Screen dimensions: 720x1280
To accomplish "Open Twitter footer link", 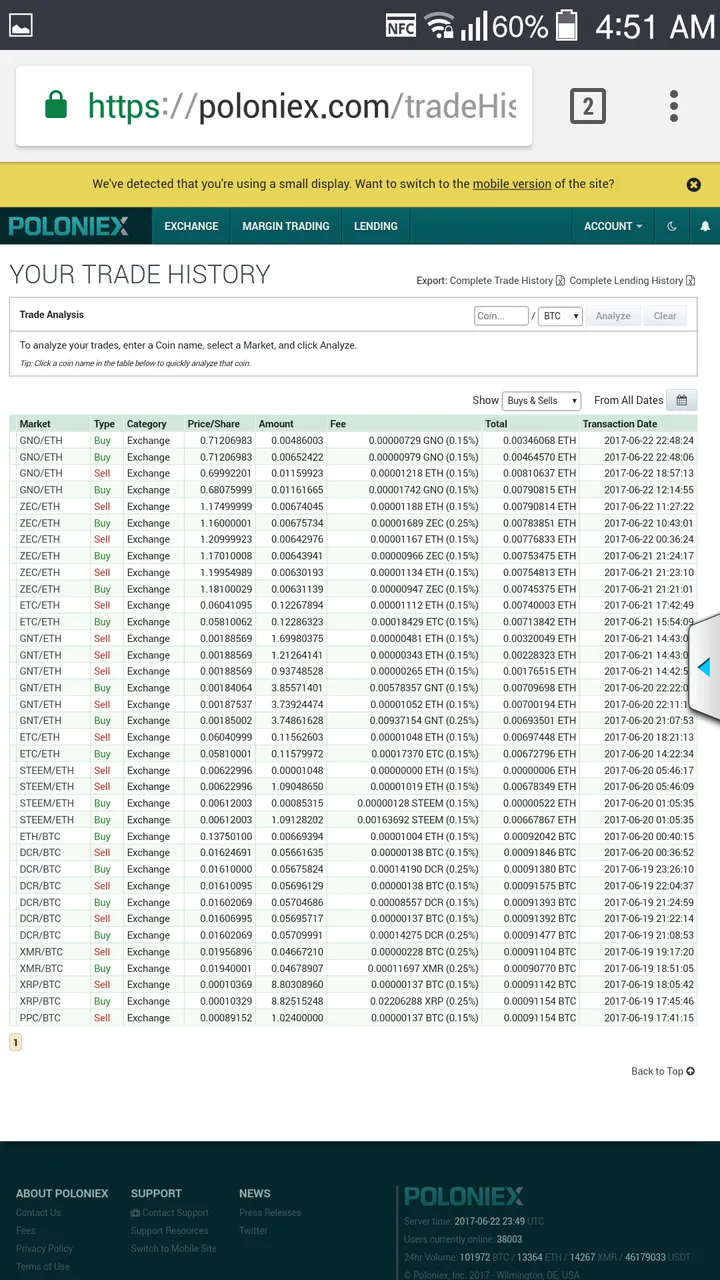I will 253,1231.
